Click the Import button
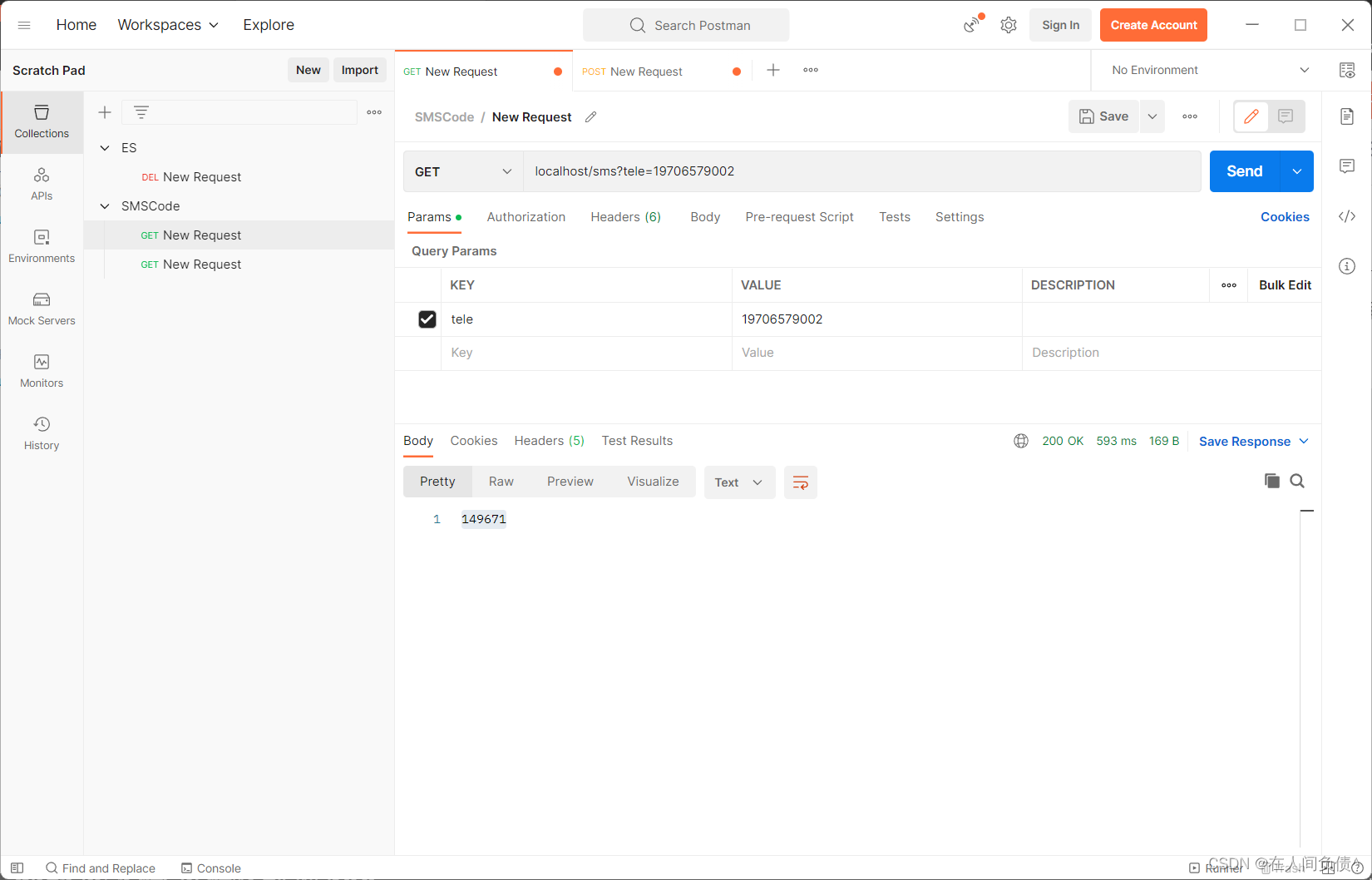The width and height of the screenshot is (1372, 880). (x=360, y=70)
